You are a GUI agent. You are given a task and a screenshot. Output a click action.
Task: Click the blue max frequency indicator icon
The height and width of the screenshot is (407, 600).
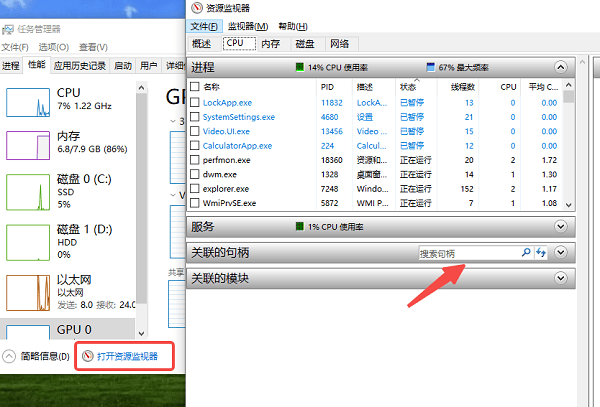(x=430, y=67)
